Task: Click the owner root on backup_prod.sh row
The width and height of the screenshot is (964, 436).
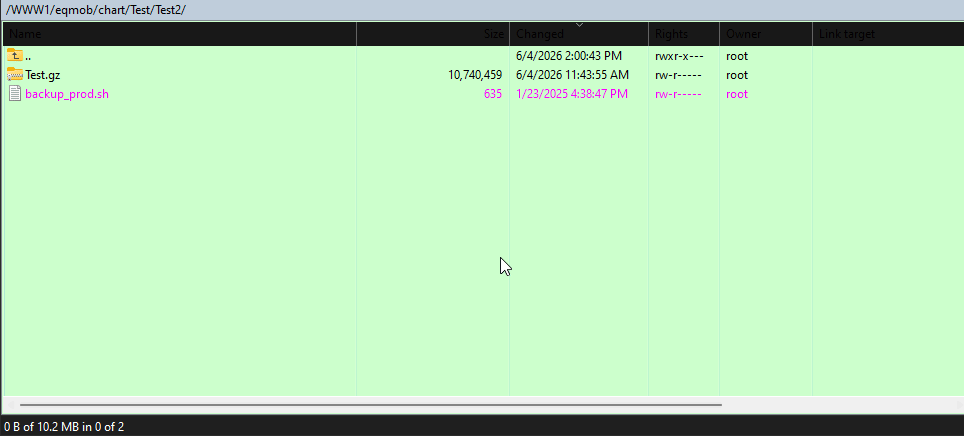Action: coord(737,94)
